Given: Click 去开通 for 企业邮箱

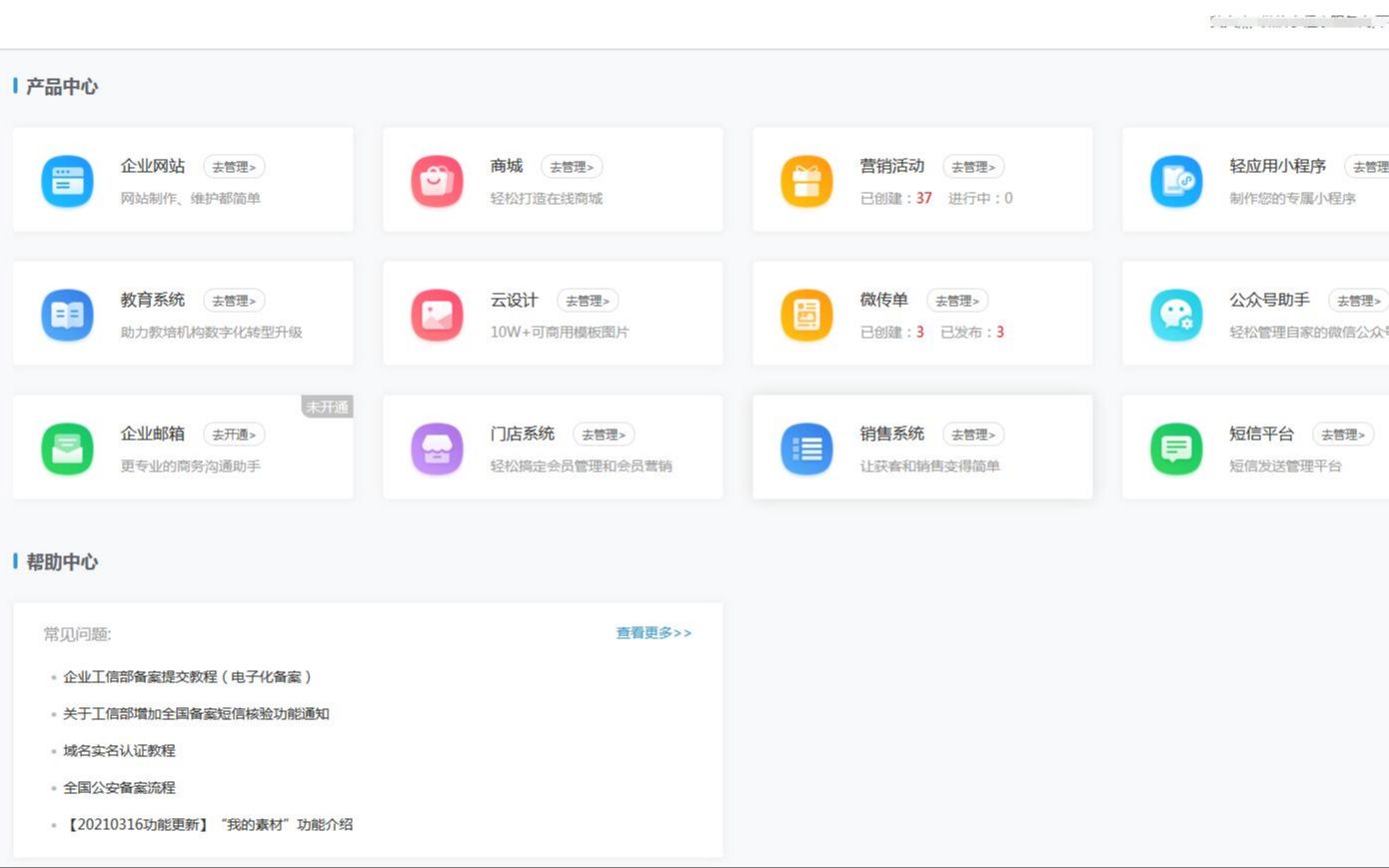Looking at the screenshot, I should coord(234,434).
